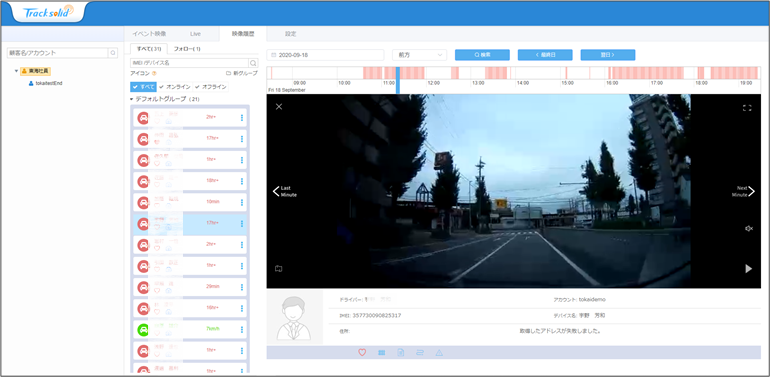770x377 pixels.
Task: Toggle the すべて filter checkbox
Action: click(143, 87)
